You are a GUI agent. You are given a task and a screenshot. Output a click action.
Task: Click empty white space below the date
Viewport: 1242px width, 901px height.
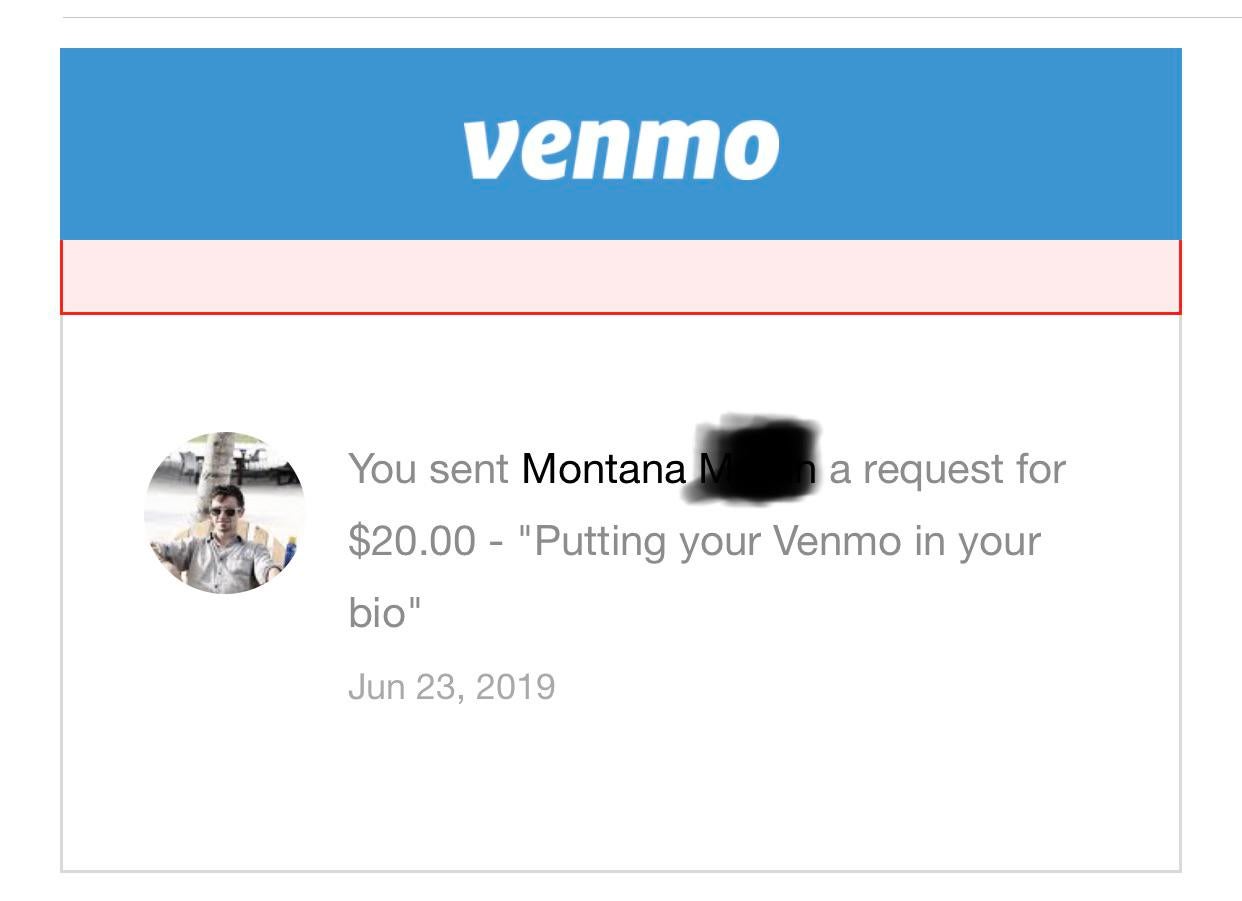pos(620,790)
